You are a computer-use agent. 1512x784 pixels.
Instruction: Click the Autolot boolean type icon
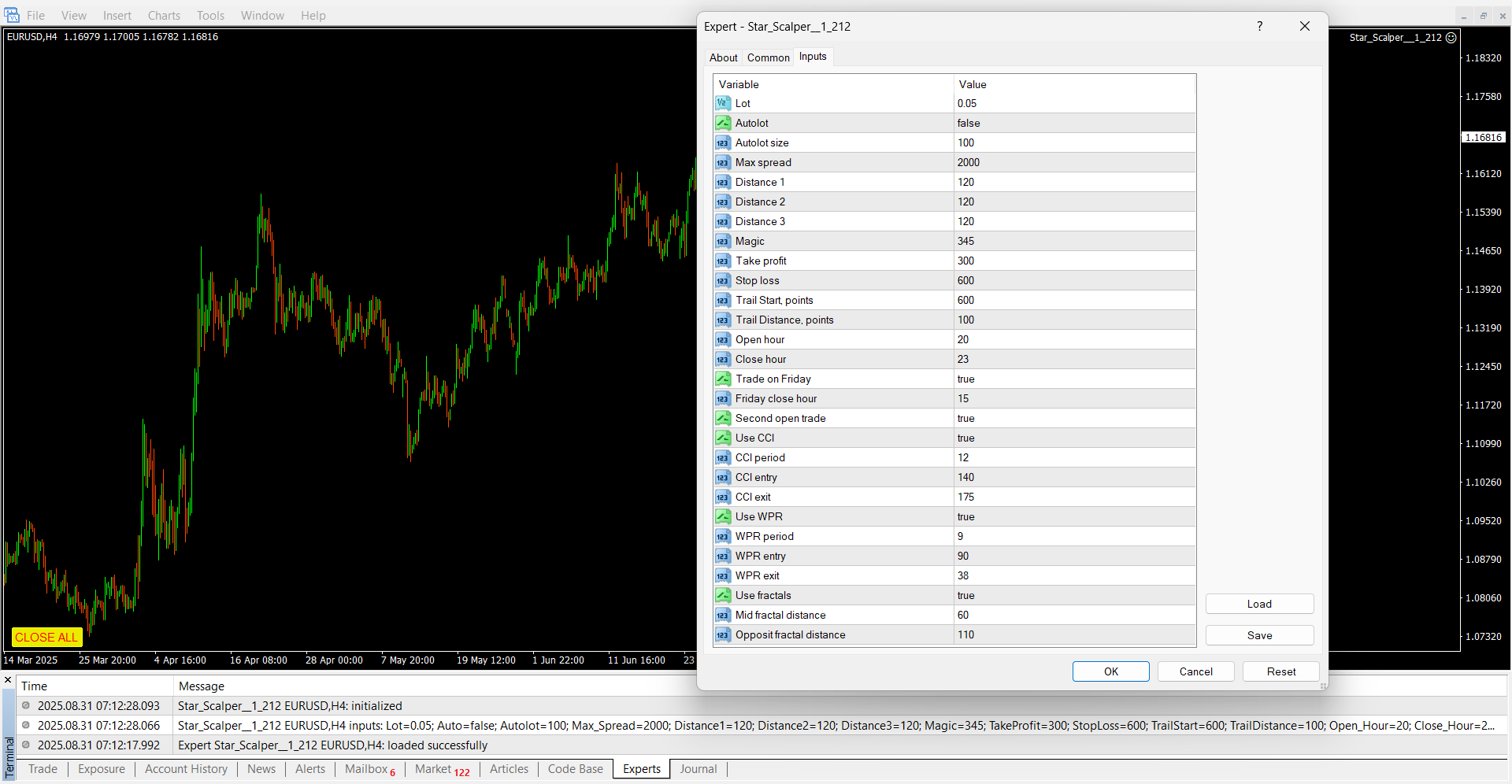pyautogui.click(x=722, y=123)
